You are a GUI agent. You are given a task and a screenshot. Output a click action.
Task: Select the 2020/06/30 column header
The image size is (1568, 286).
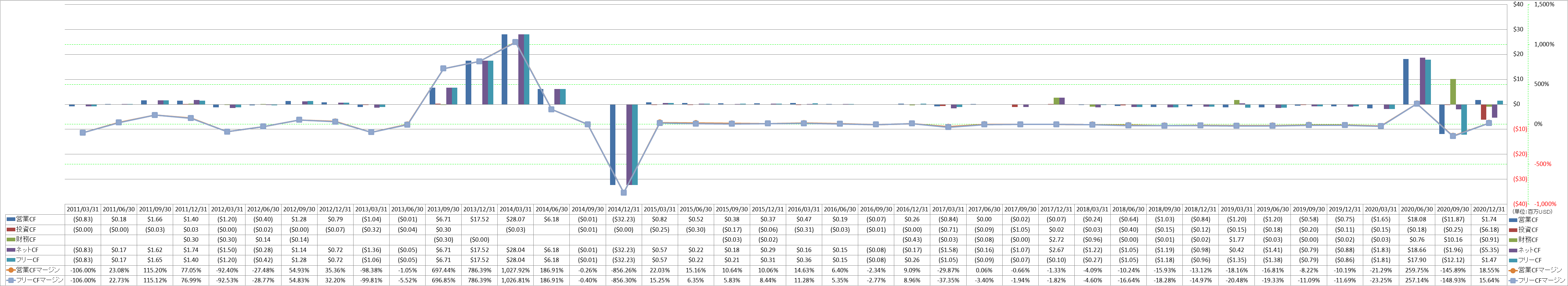[1417, 209]
